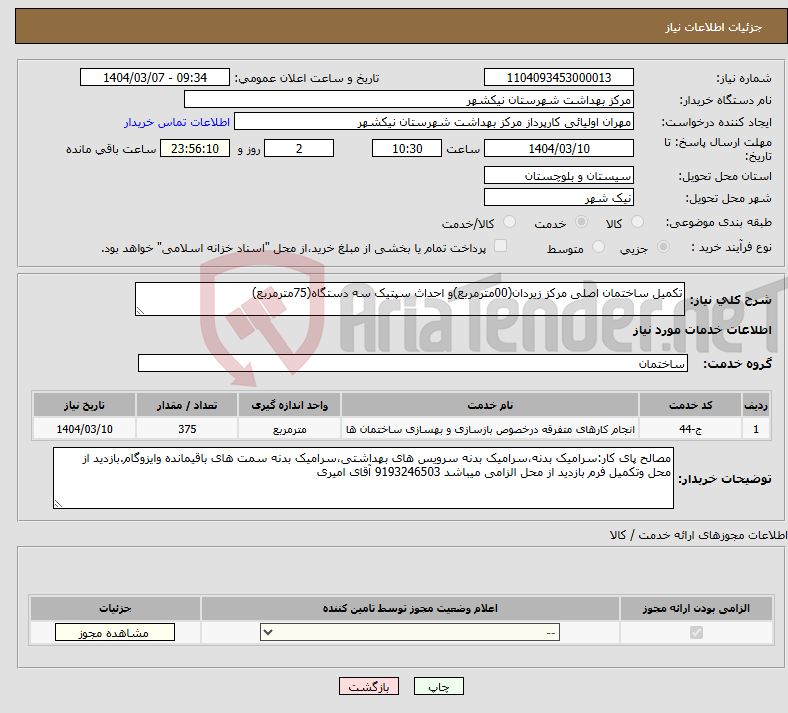Click the buyer organization name field

(x=409, y=99)
